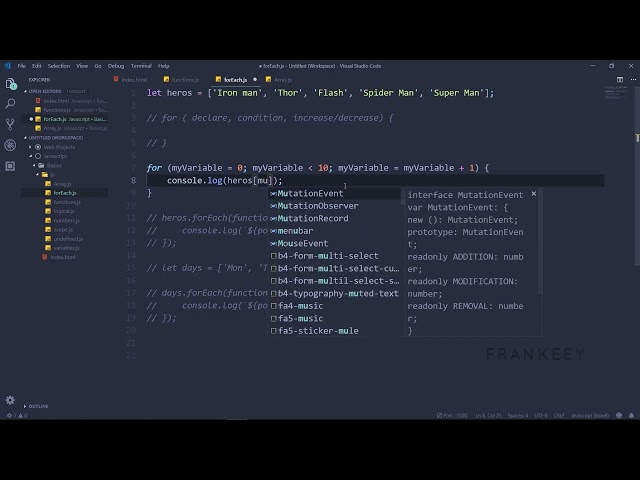Open the Go menu
The image size is (640, 480).
98,66
